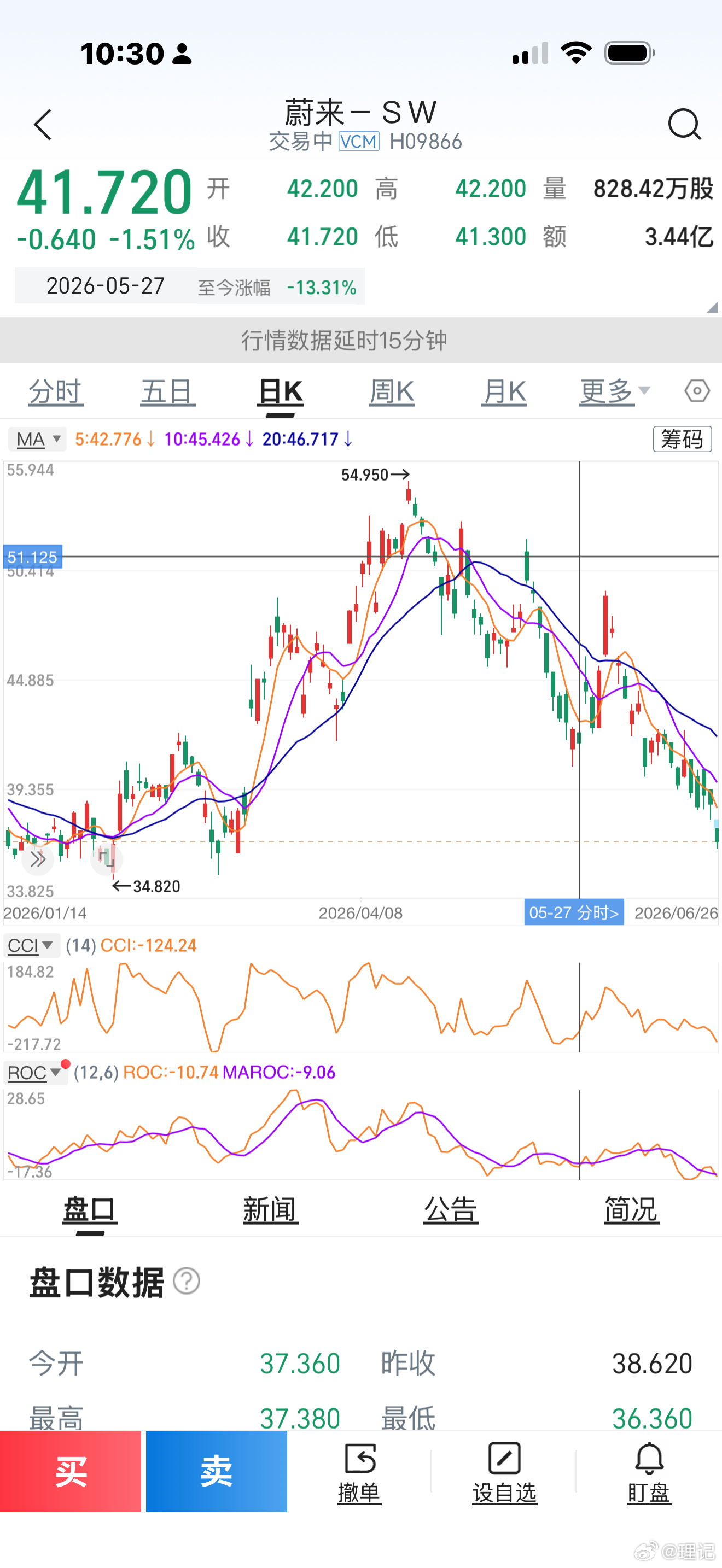Tap the 54.950 high price marker
The width and height of the screenshot is (722, 1568).
pos(375,475)
